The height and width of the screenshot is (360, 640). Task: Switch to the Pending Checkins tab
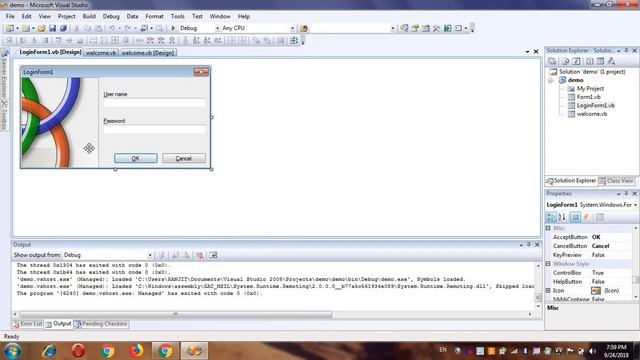click(101, 324)
